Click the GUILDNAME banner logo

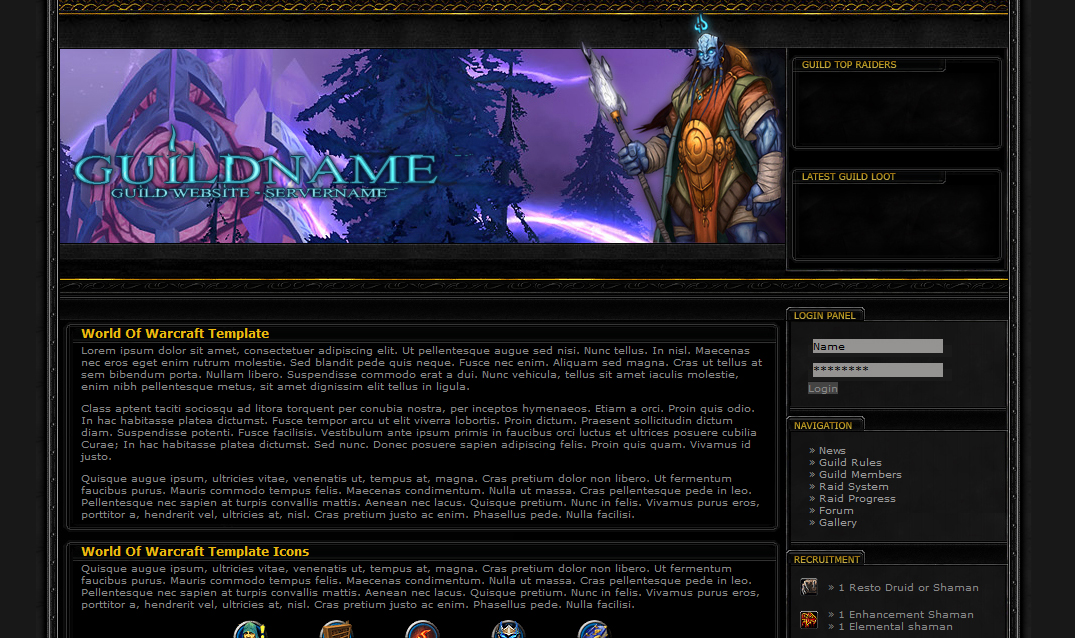coord(254,167)
